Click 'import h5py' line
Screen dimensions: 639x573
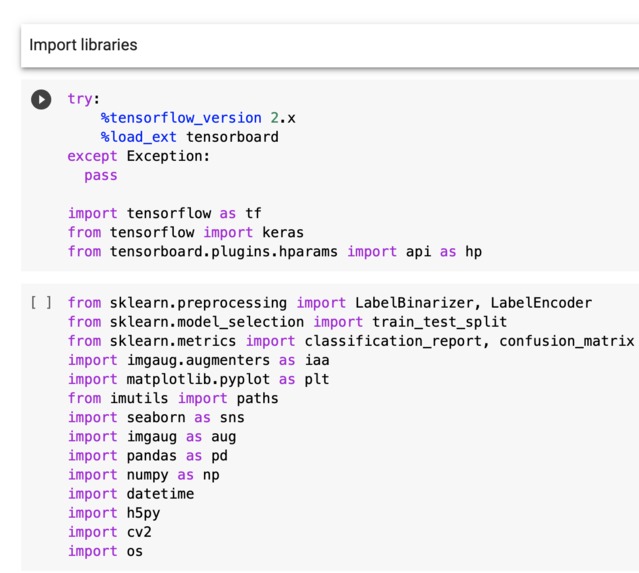[x=114, y=513]
